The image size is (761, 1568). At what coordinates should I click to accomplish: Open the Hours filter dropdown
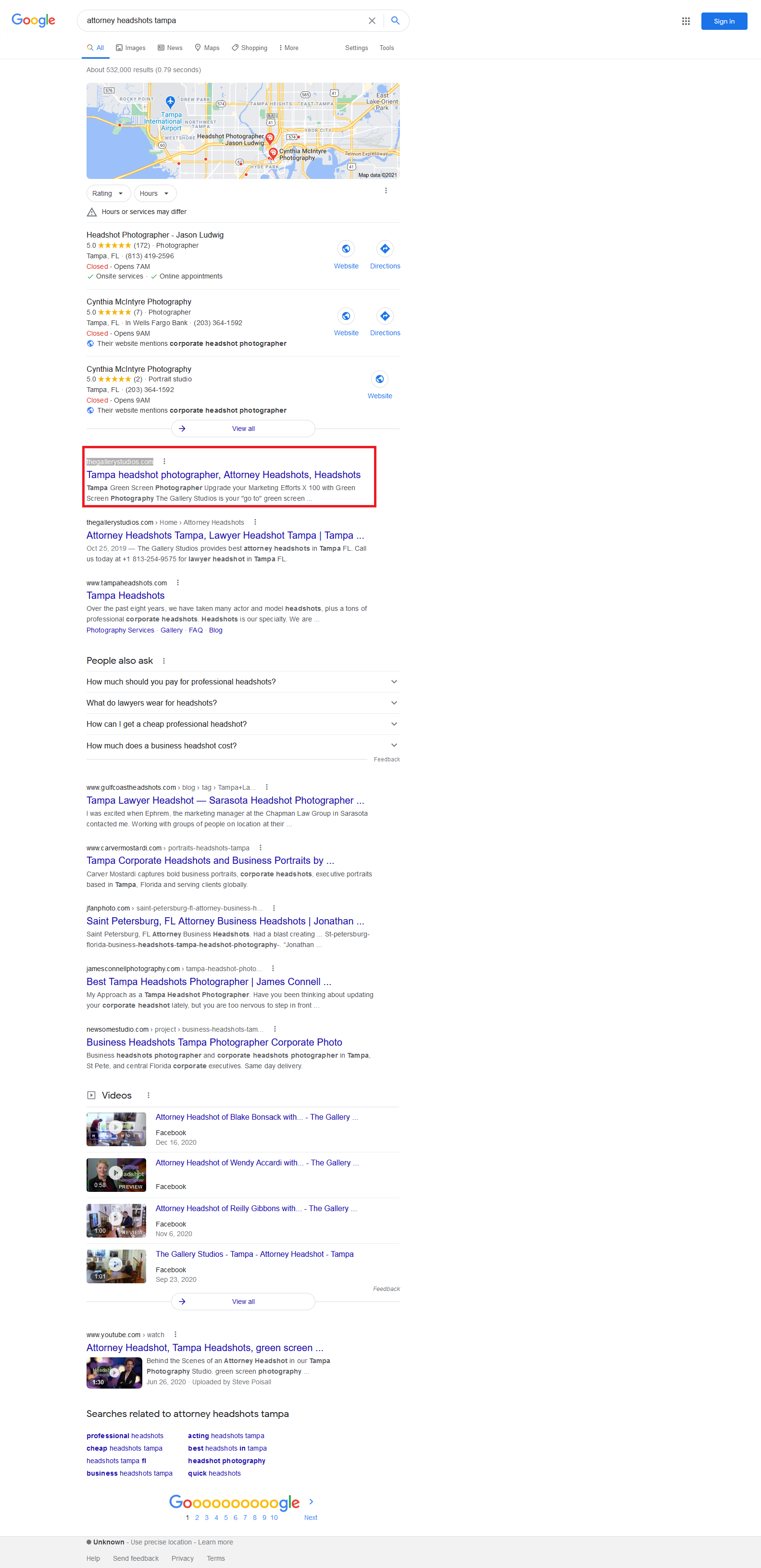pyautogui.click(x=154, y=193)
